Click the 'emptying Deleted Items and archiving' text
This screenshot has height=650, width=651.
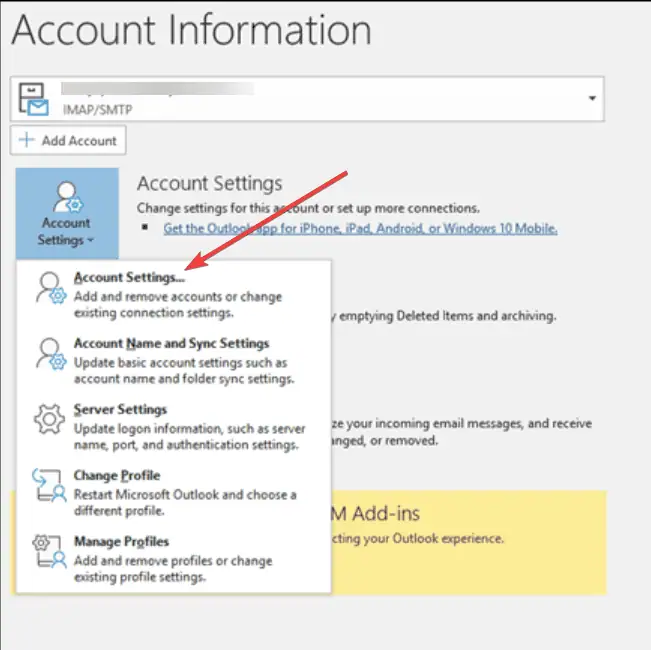coord(447,316)
